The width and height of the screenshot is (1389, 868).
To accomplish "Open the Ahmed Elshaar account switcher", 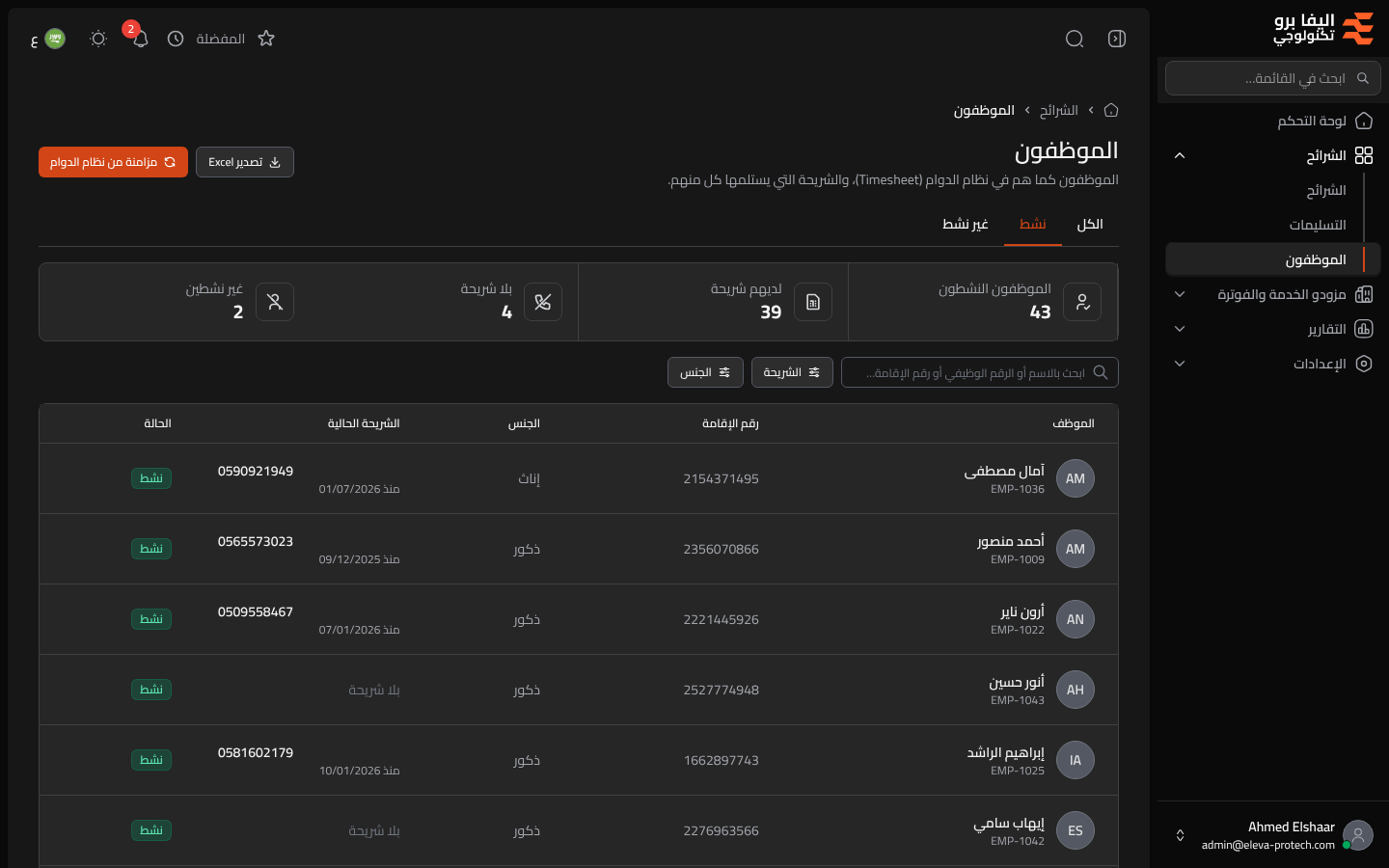I will pos(1273,835).
